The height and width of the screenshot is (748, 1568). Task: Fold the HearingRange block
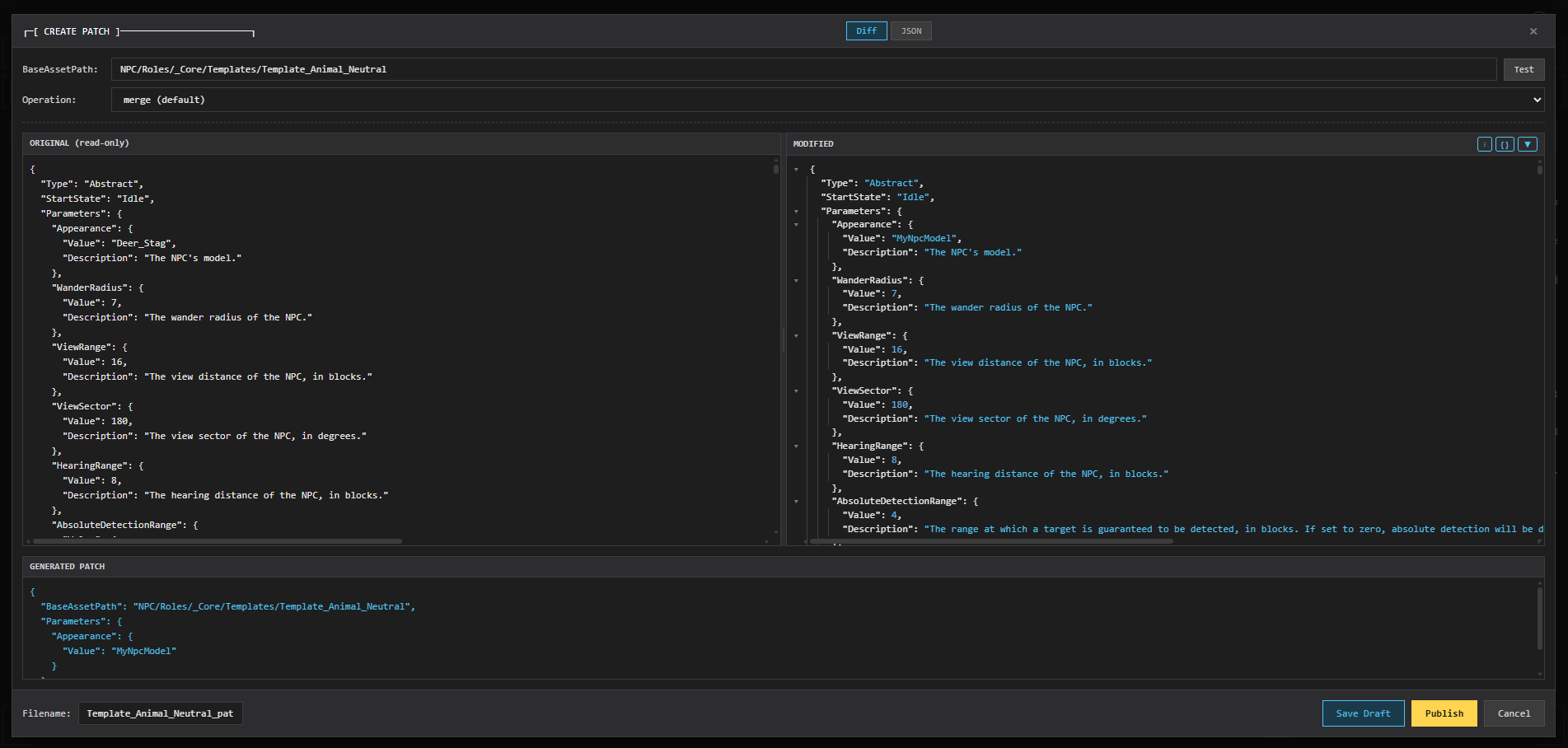(796, 446)
